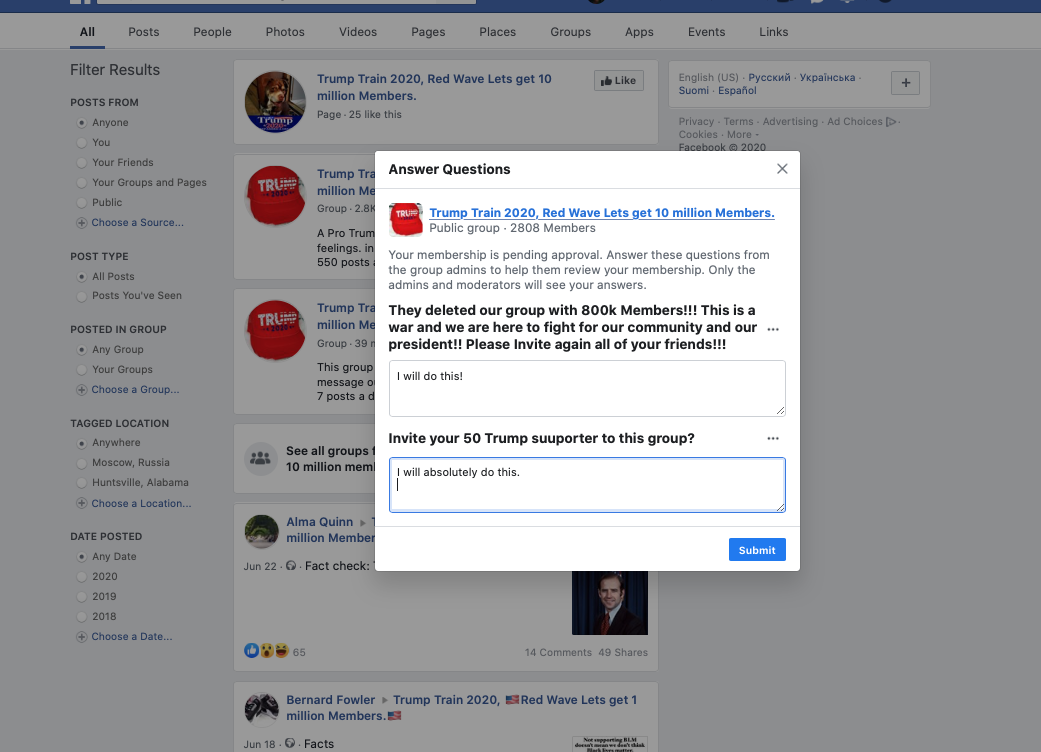Click the first answer text box

point(586,388)
